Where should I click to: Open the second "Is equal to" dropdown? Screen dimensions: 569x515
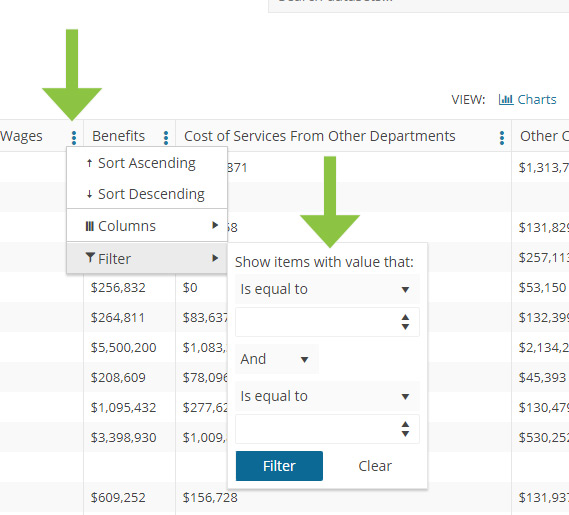pyautogui.click(x=327, y=396)
